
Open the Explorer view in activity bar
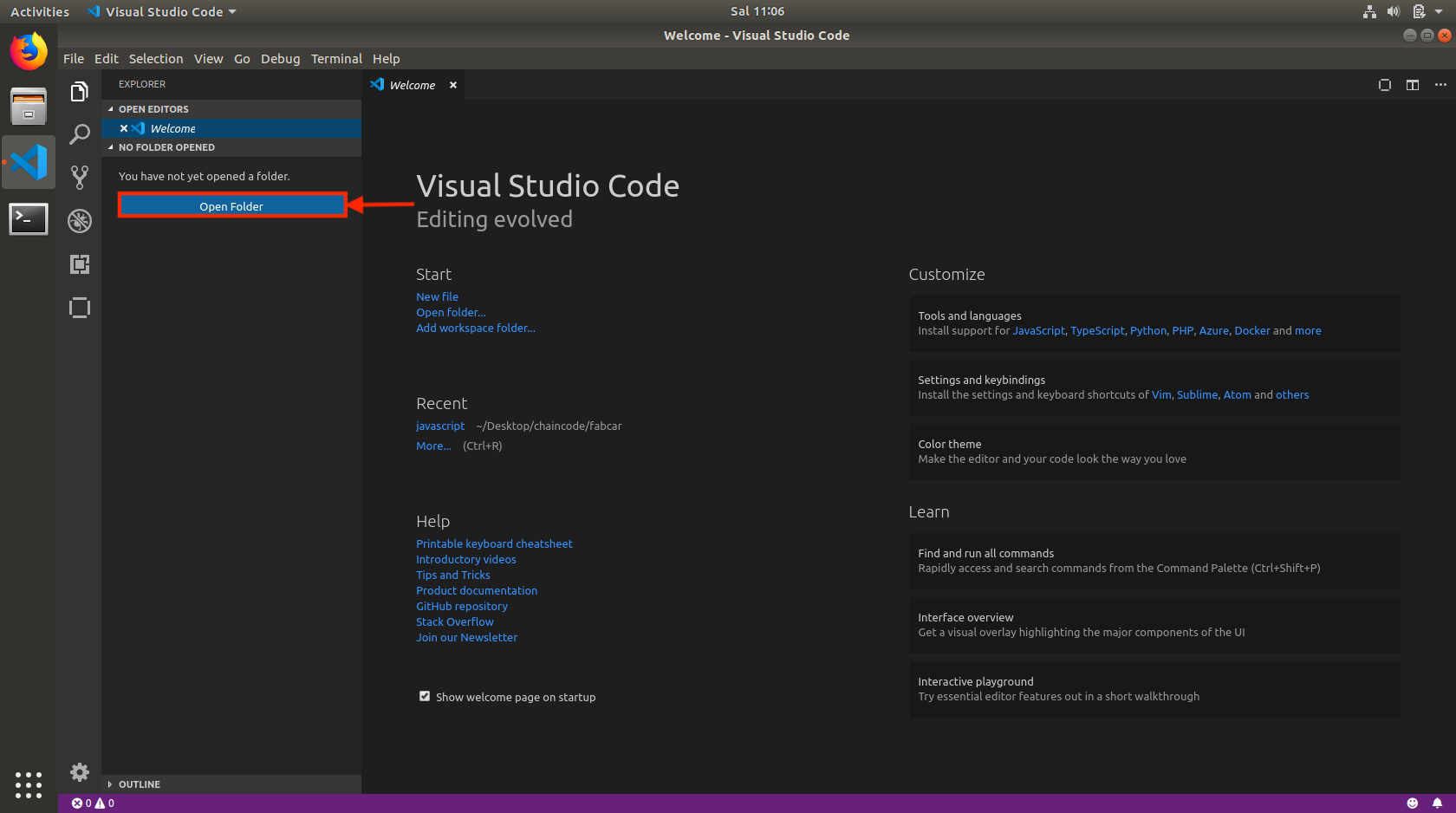click(80, 91)
